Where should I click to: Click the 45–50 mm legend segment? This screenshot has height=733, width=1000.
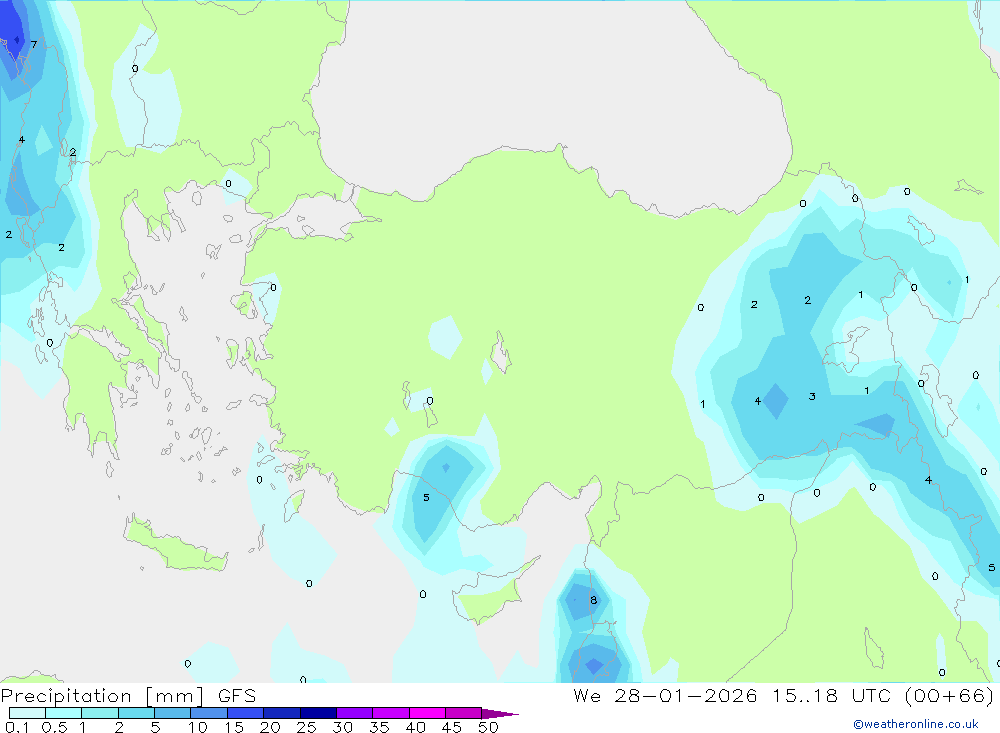pos(463,713)
